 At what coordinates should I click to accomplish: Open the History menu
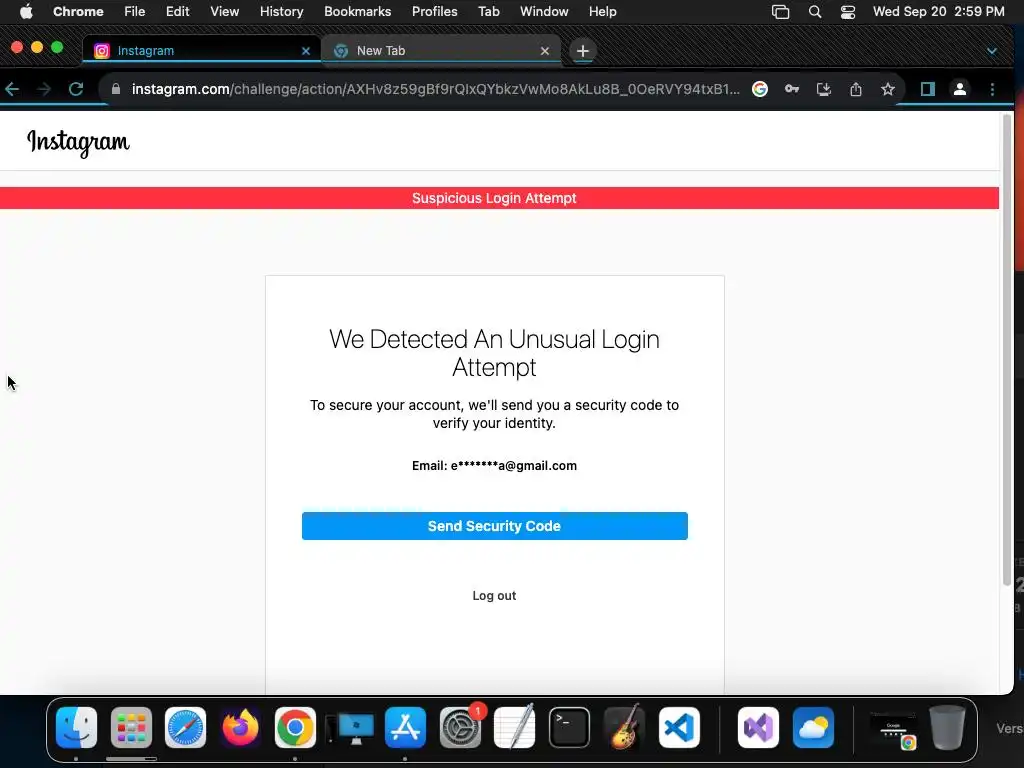point(281,12)
